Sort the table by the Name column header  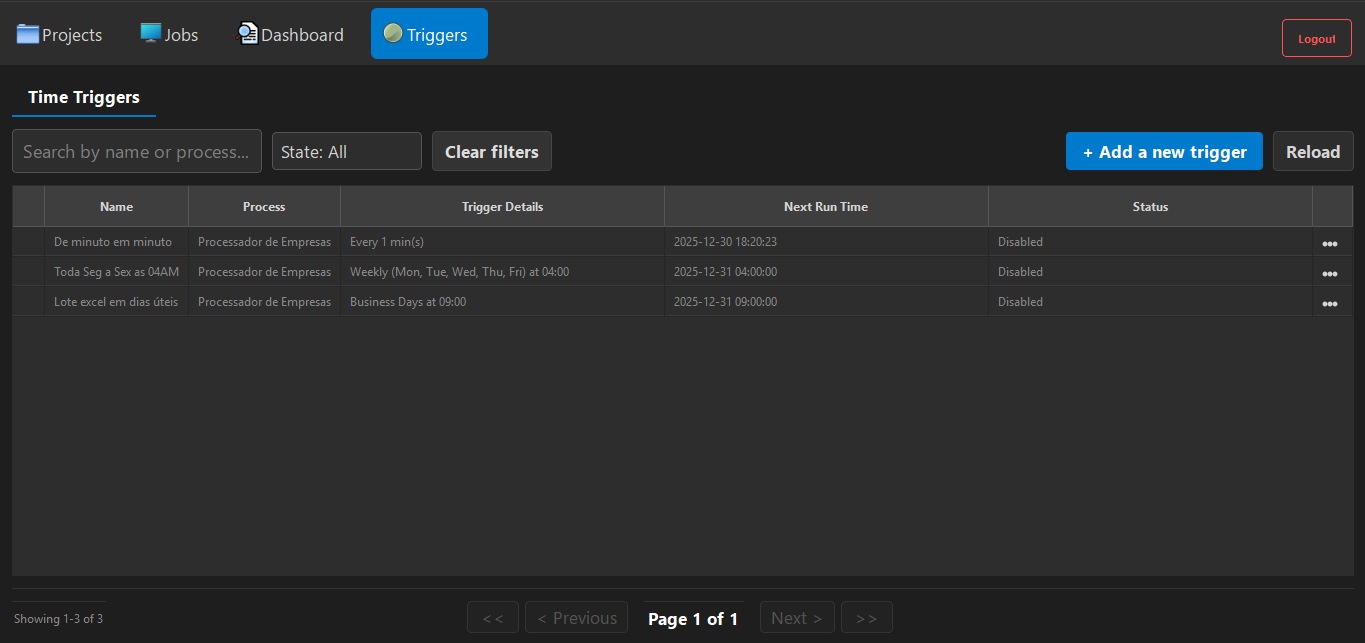click(116, 206)
